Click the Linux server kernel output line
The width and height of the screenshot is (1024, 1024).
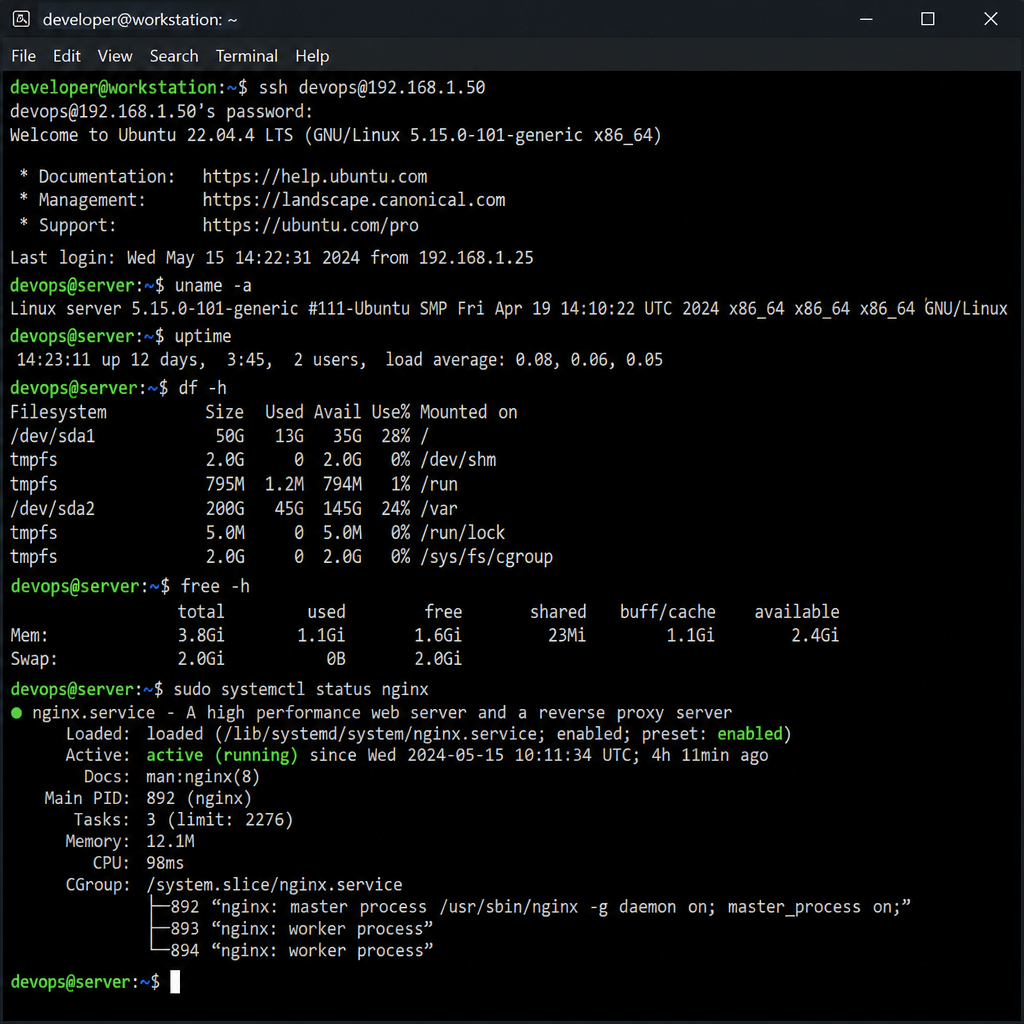click(x=509, y=309)
